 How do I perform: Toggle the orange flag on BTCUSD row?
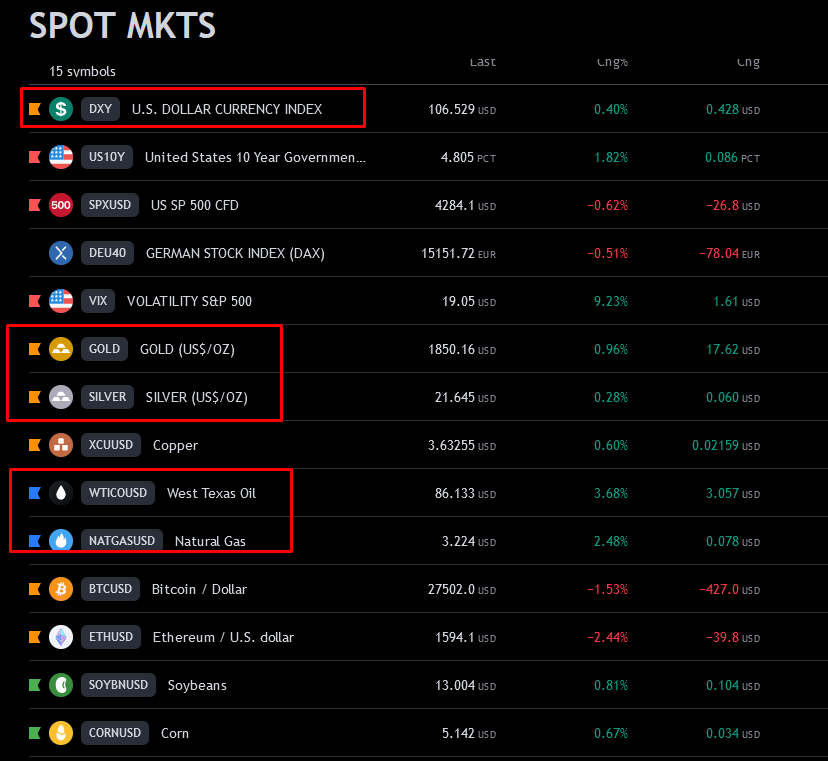[x=35, y=589]
